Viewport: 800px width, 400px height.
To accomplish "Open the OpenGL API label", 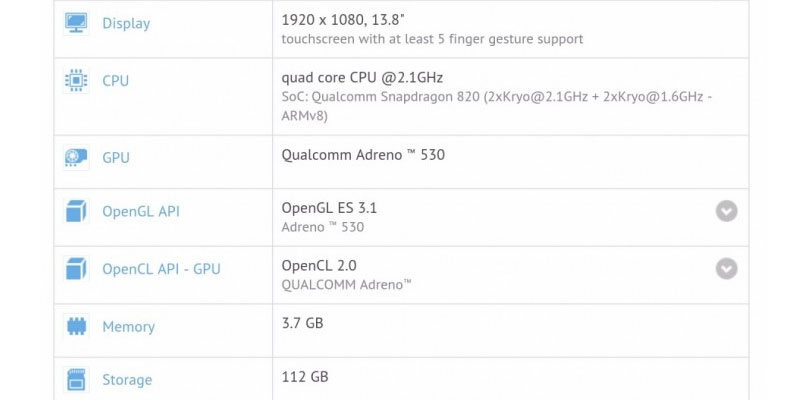I will 141,211.
